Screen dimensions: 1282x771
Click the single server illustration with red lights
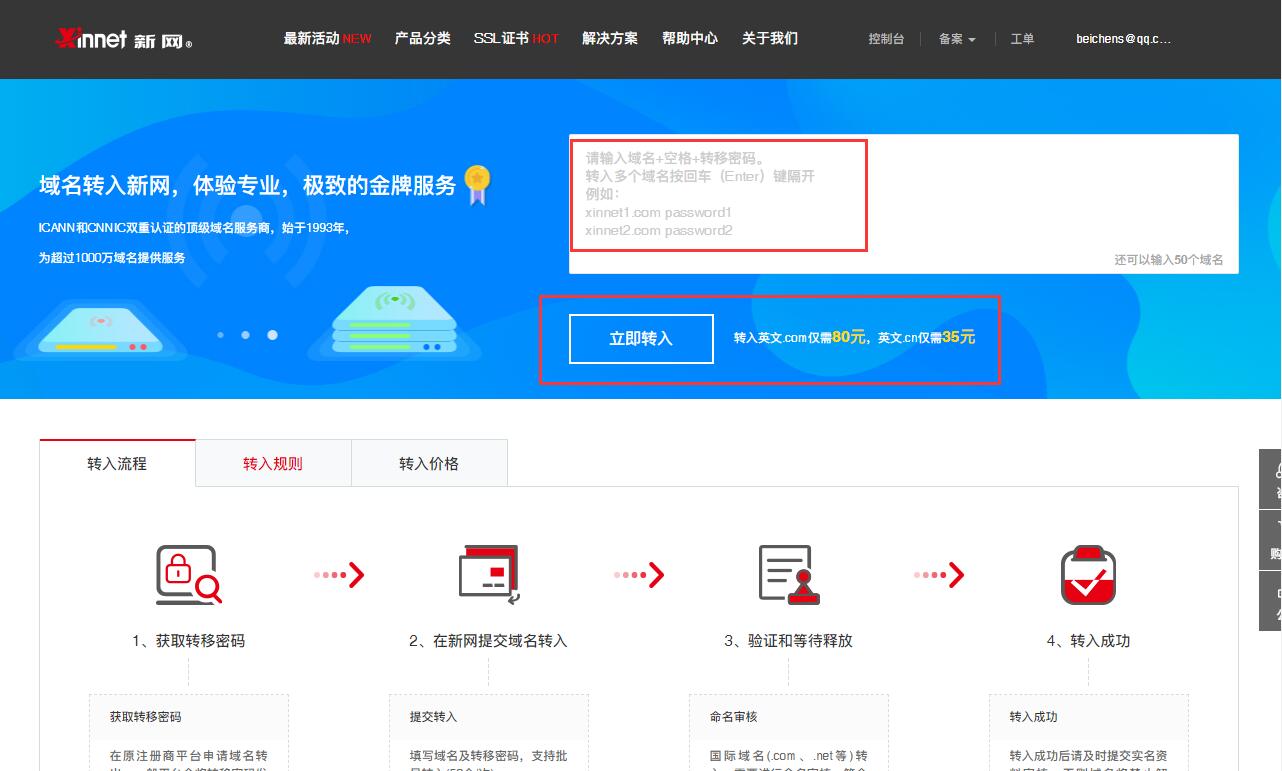click(100, 332)
